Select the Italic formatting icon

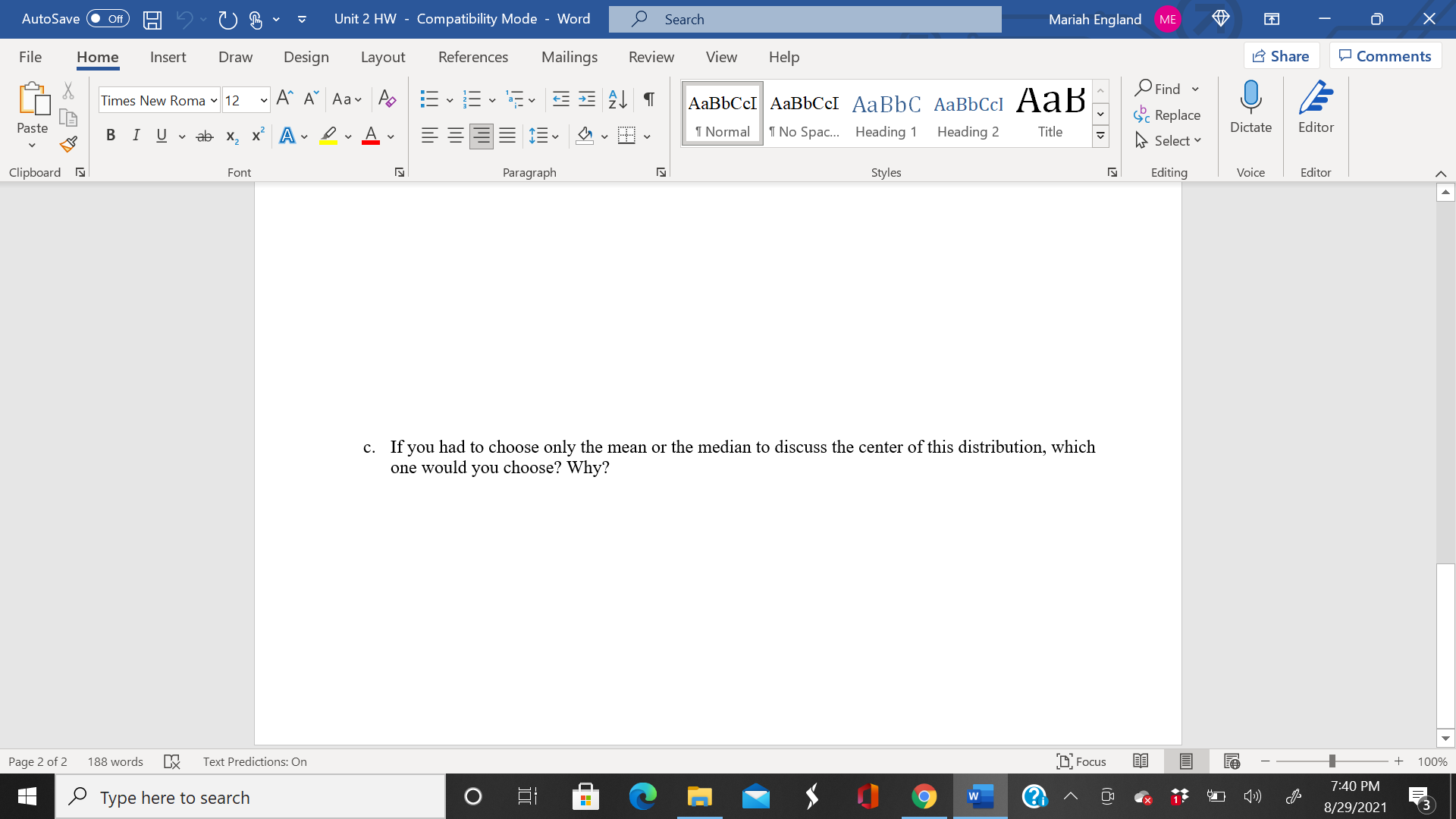(136, 135)
